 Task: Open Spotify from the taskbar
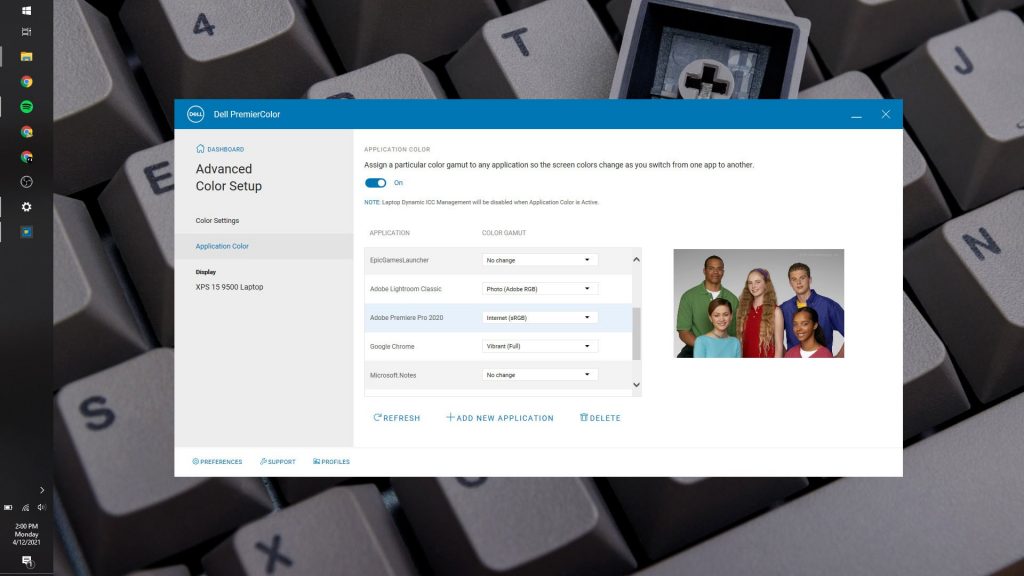coord(26,106)
